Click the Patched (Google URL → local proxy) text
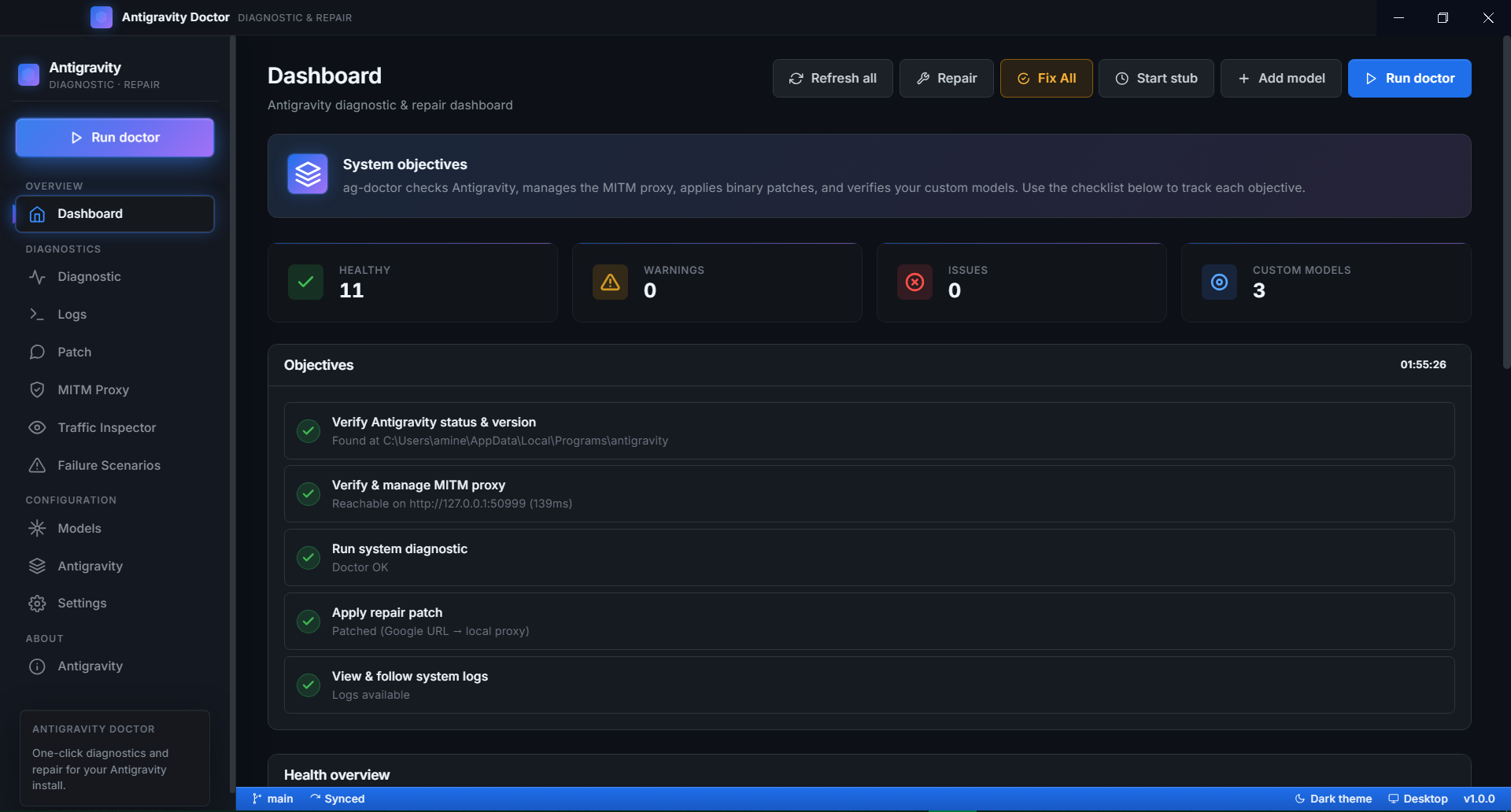Screen dimensions: 1511x812 pos(430,631)
